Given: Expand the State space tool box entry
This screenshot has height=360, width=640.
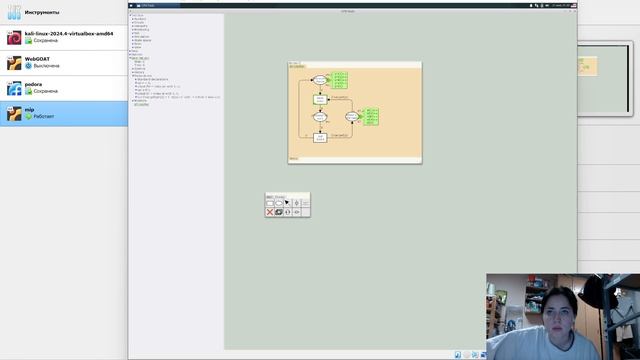Looking at the screenshot, I should (x=142, y=40).
